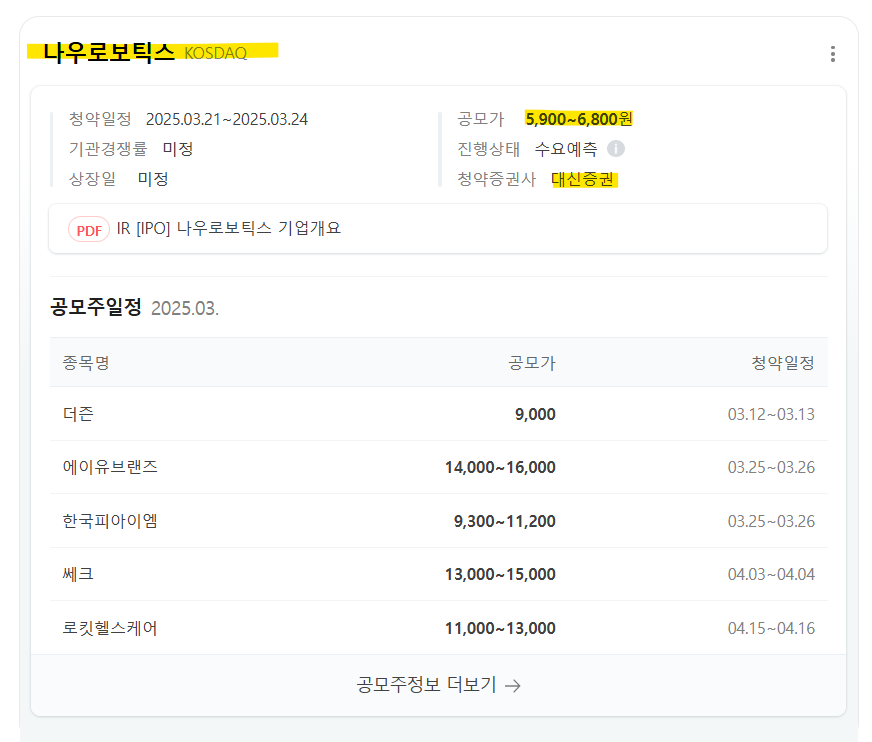Click the 대신증권 brokerage name
The width and height of the screenshot is (872, 742).
coord(583,179)
